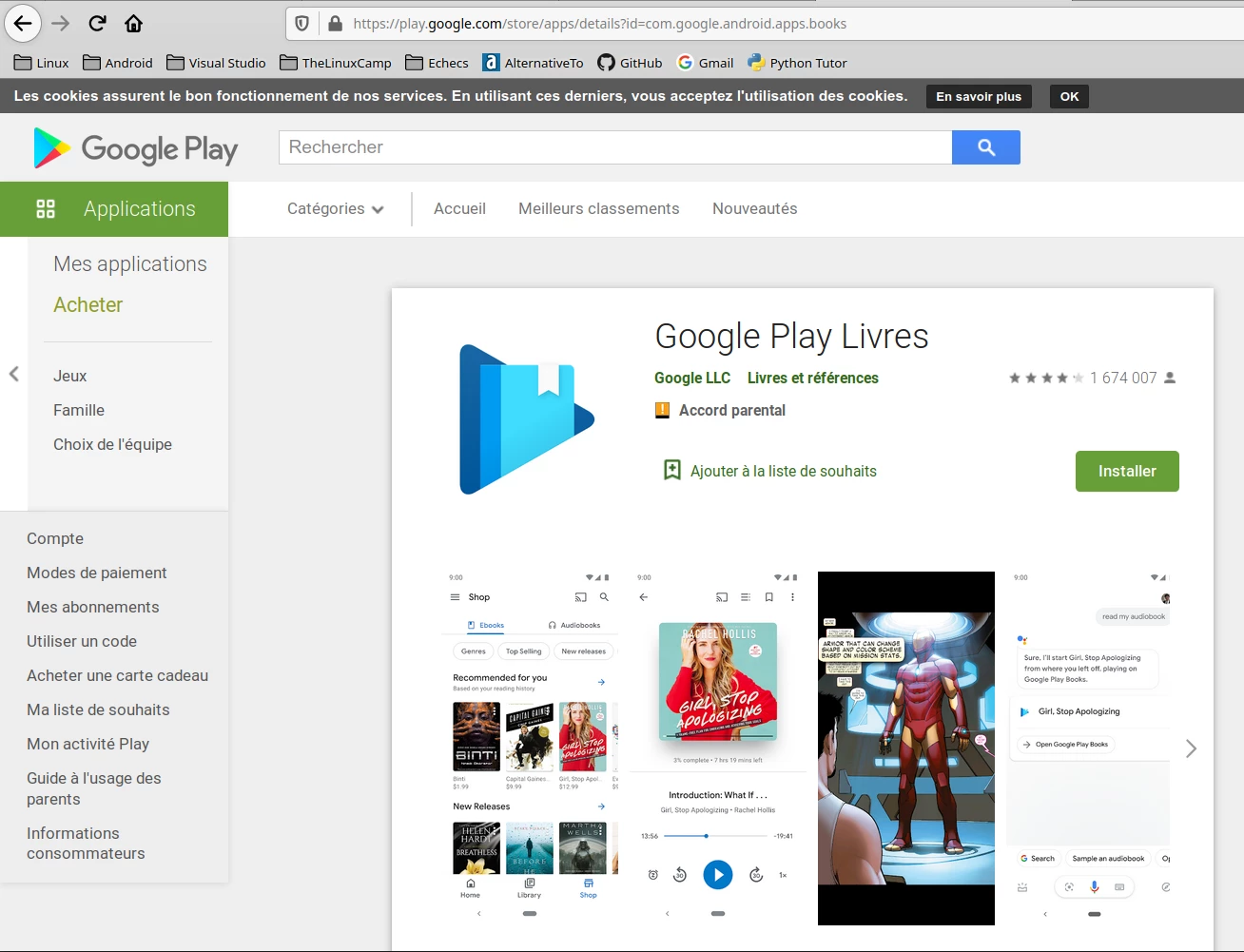Open the Android bookmarks folder
Viewport: 1244px width, 952px height.
click(118, 63)
